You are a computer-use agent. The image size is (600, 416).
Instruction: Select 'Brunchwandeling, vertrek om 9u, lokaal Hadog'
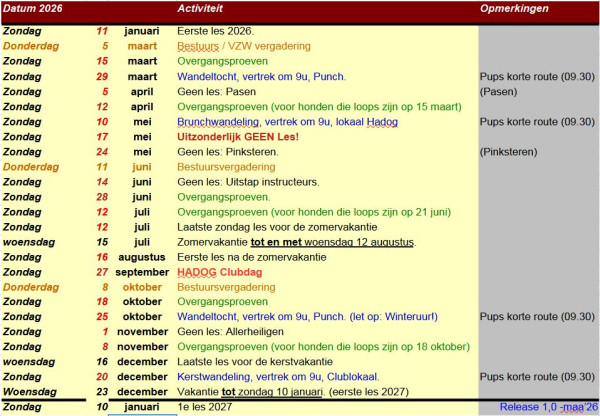pos(287,122)
